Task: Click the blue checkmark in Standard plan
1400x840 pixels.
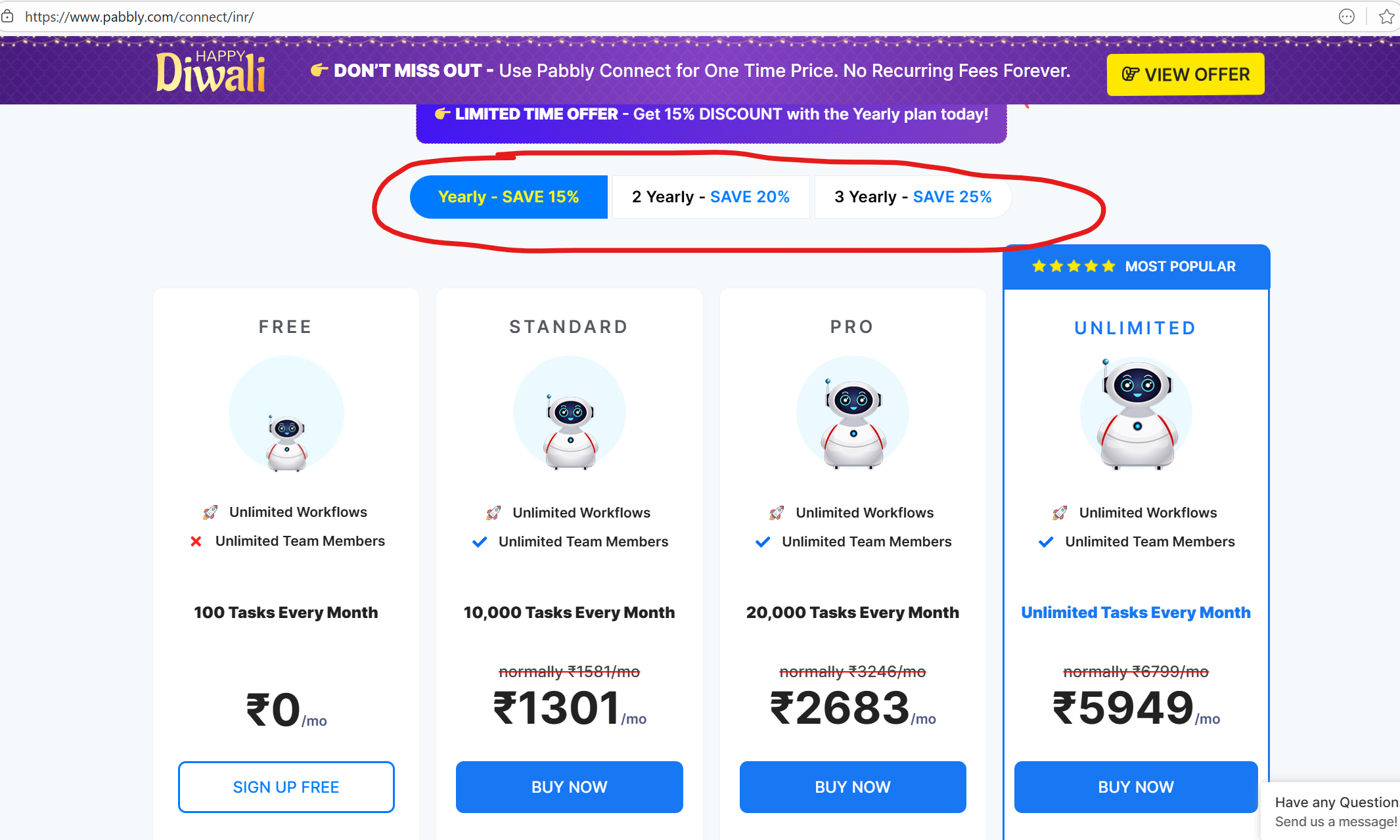Action: coord(480,542)
